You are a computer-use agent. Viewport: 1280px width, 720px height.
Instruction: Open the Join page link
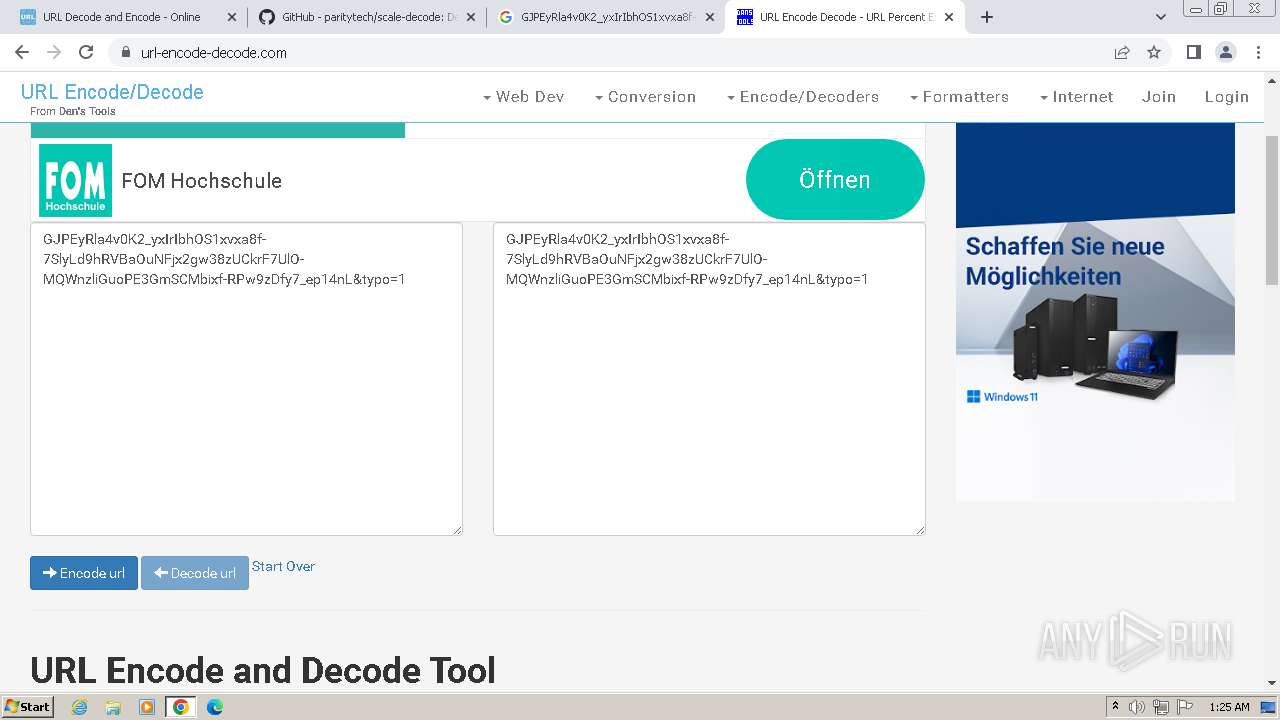click(1159, 97)
